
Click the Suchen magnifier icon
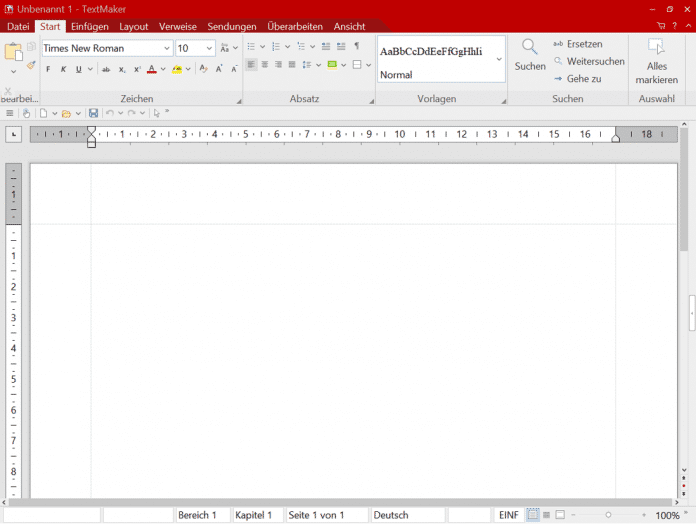(x=530, y=47)
